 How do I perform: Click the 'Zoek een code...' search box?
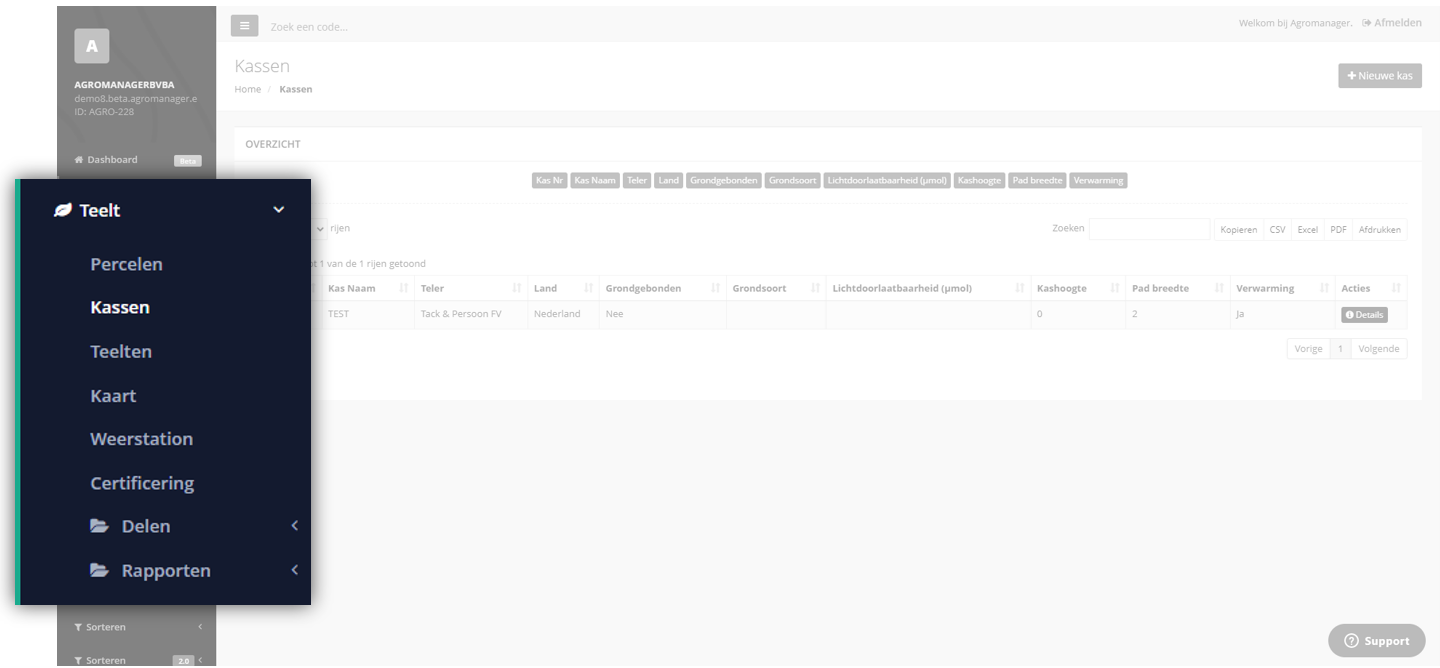click(310, 26)
